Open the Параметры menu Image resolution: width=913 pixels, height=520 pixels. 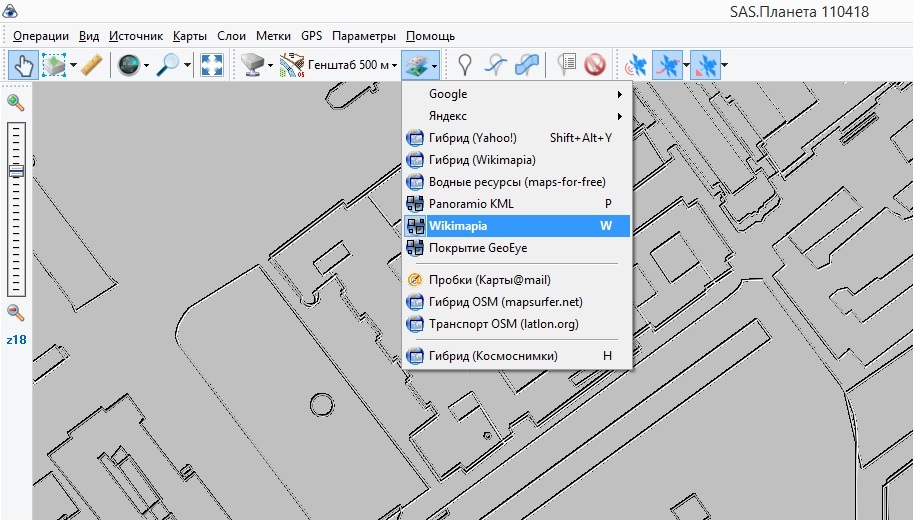364,35
